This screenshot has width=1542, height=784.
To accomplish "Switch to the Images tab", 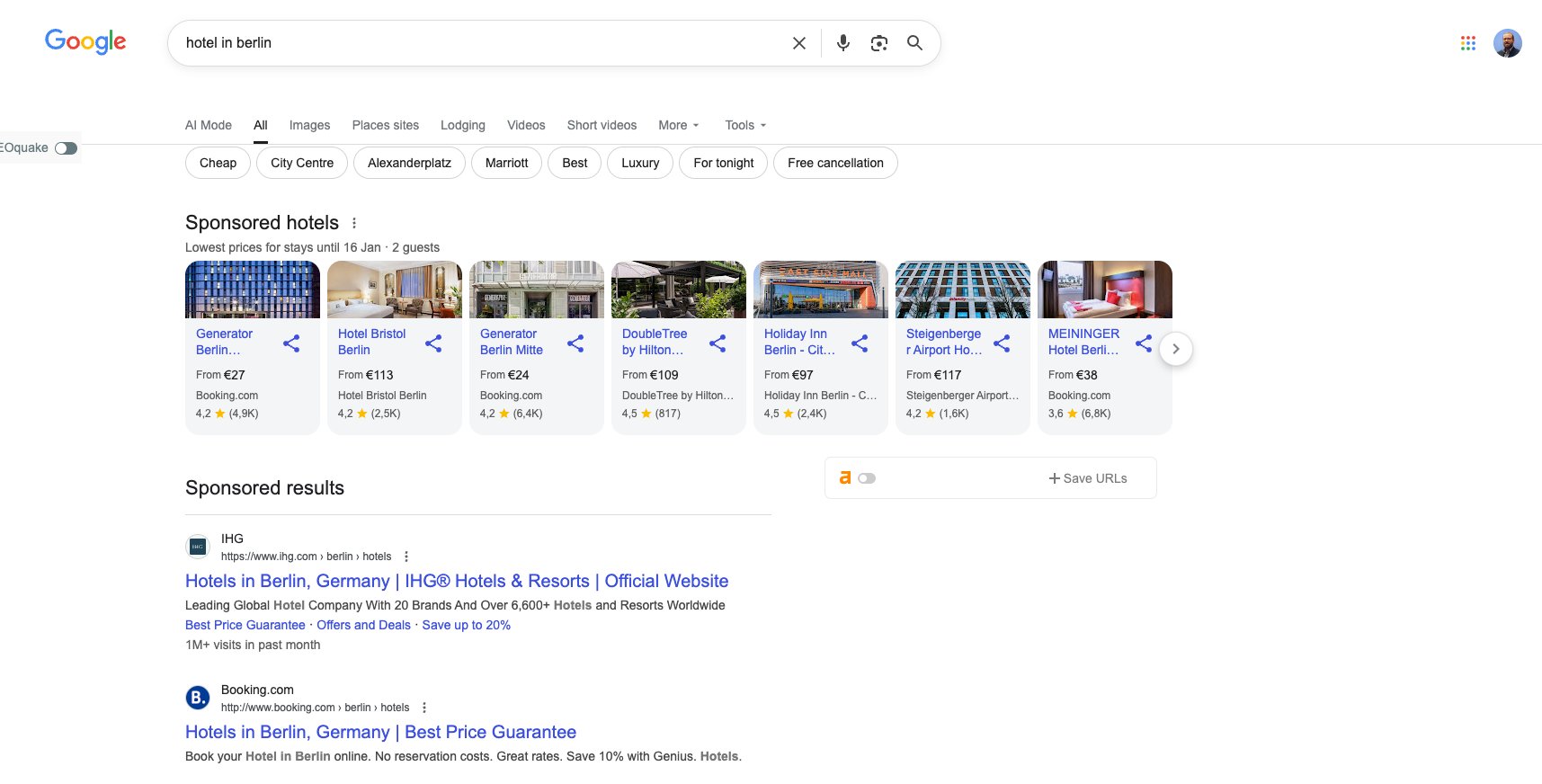I will [x=309, y=125].
